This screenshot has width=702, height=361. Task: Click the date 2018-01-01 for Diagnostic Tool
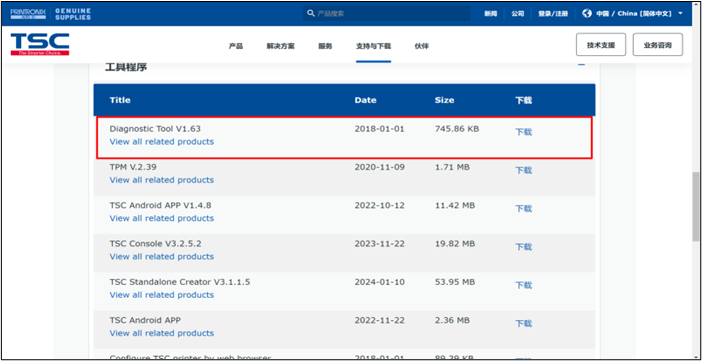[x=379, y=129]
